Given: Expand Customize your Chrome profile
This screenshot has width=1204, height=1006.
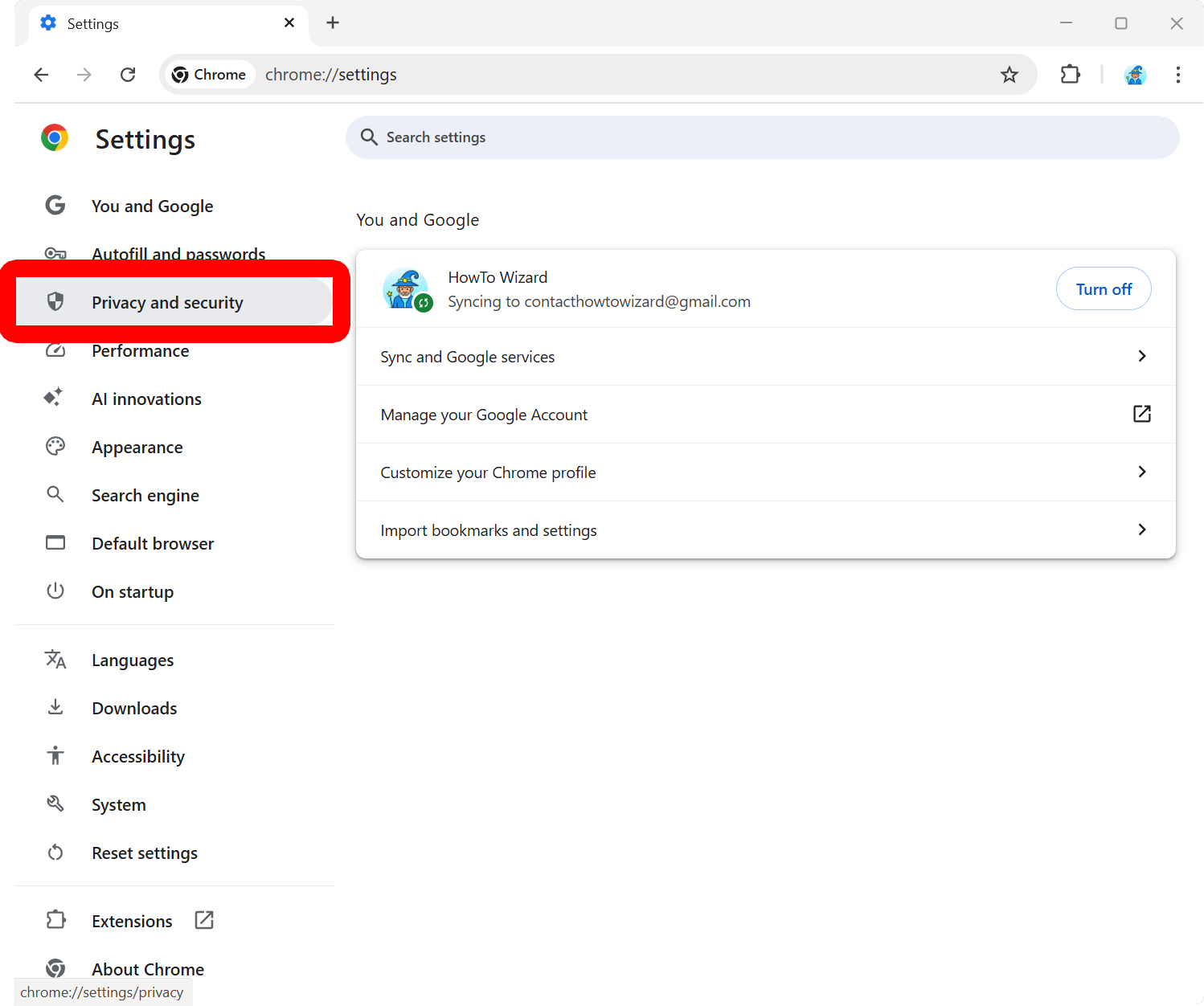Looking at the screenshot, I should (x=765, y=472).
